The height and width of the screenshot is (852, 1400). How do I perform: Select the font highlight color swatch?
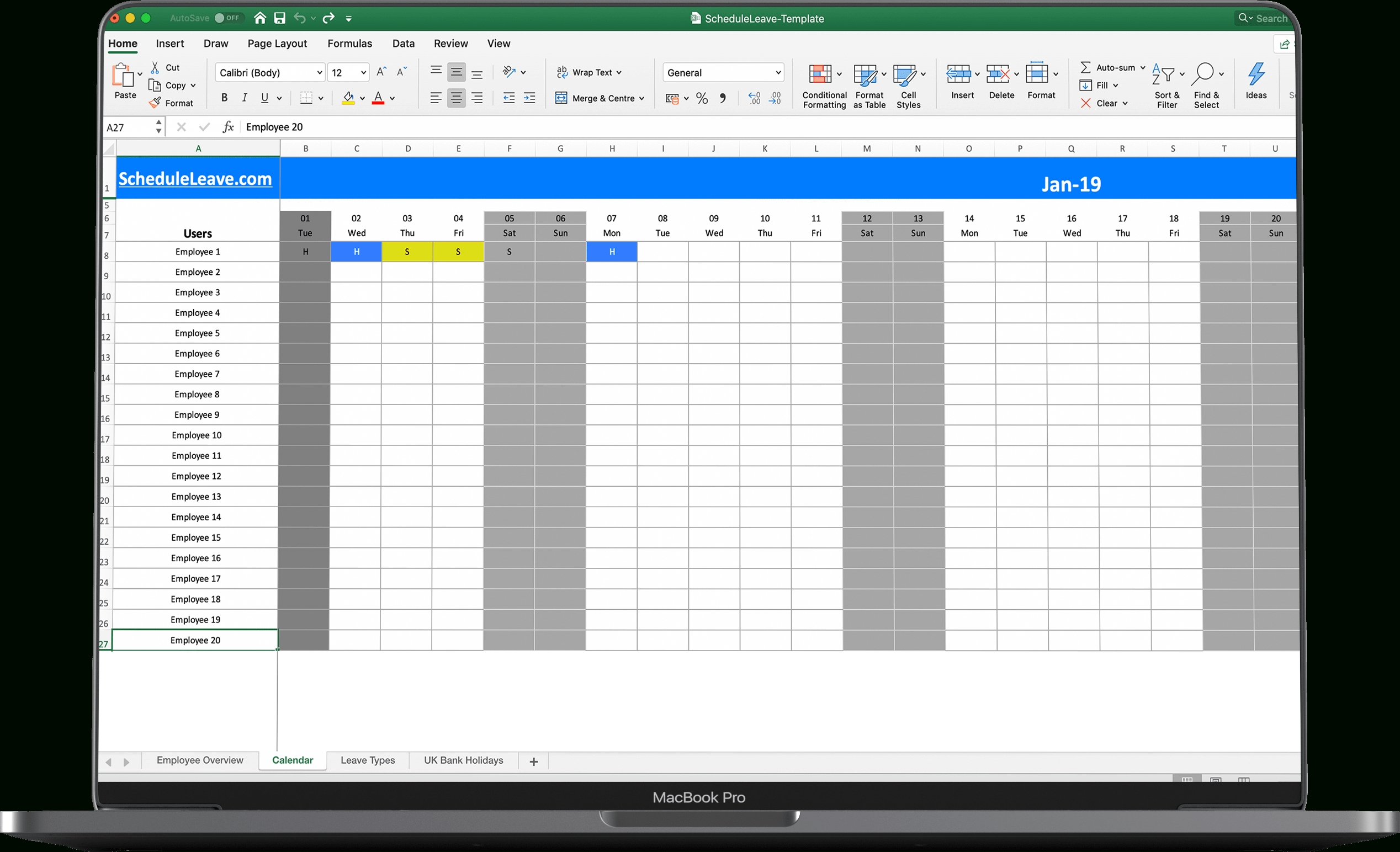347,102
